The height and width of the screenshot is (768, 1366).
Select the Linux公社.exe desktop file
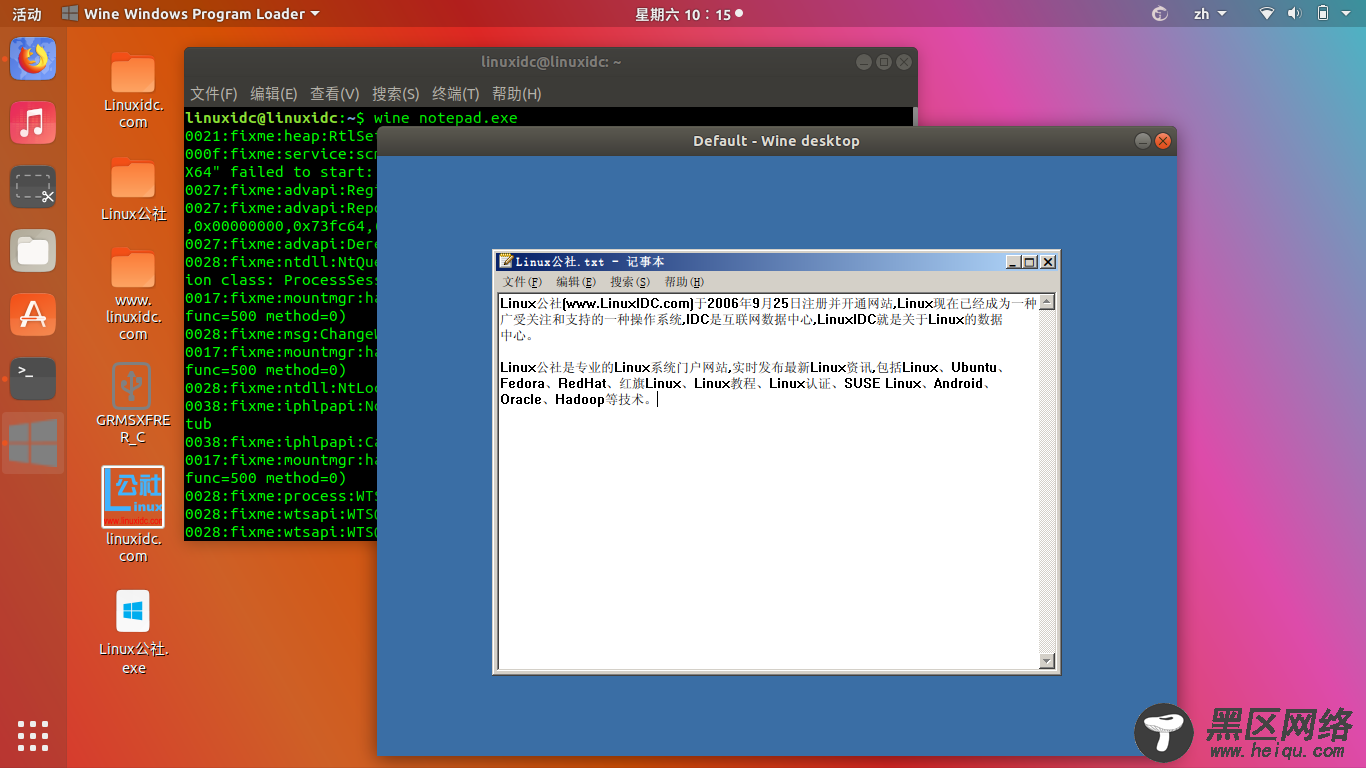click(x=133, y=631)
